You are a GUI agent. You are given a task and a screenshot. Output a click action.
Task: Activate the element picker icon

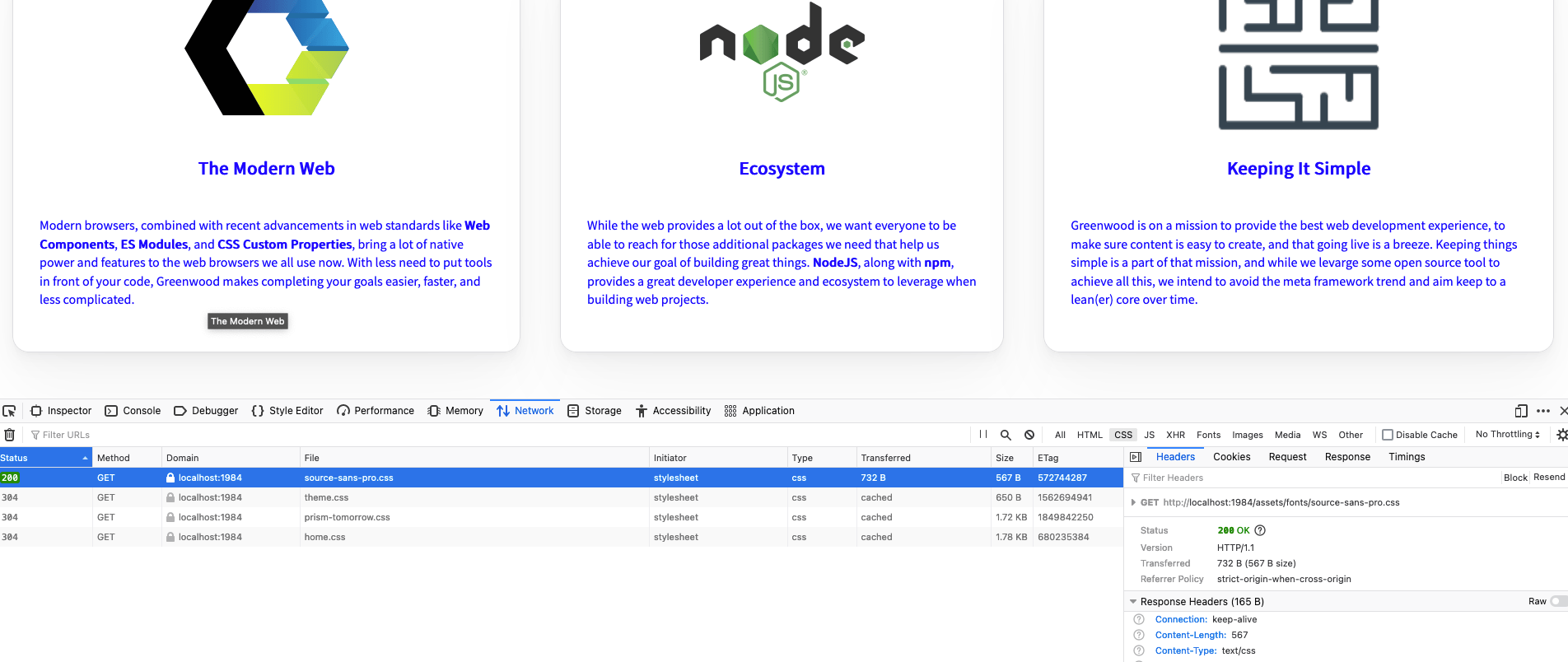click(9, 411)
